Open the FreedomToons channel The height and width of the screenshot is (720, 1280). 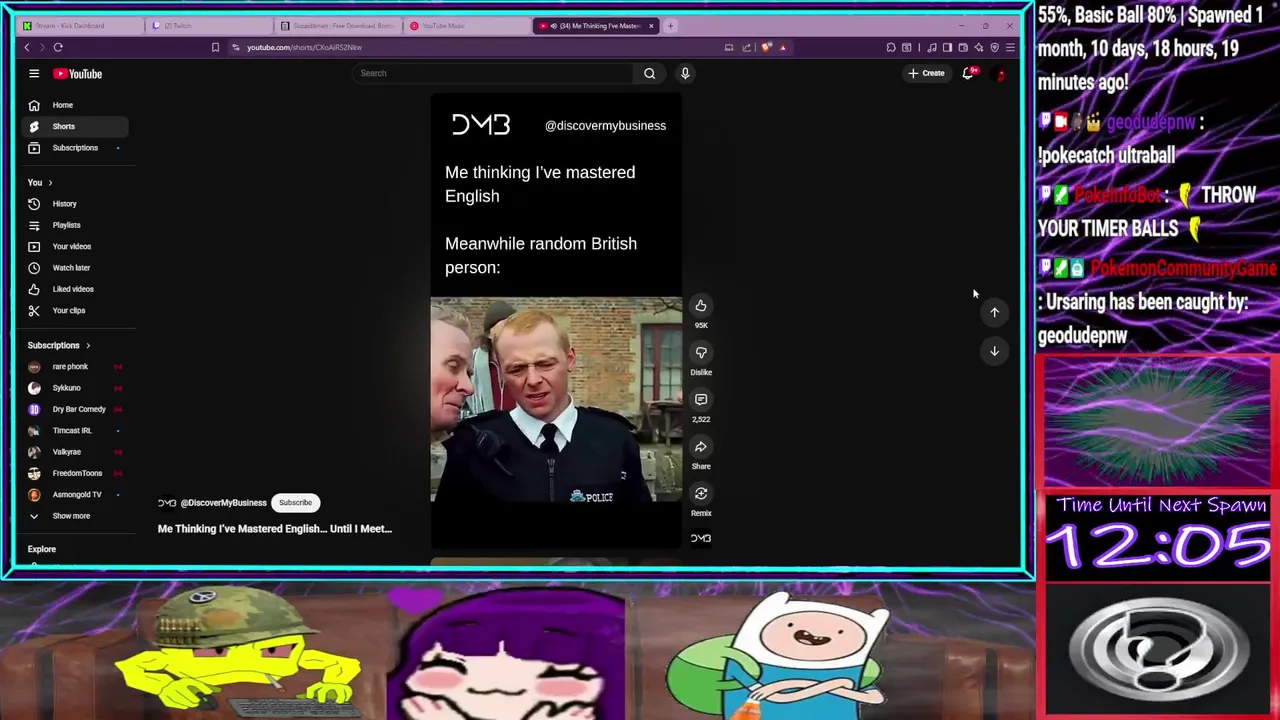74,473
